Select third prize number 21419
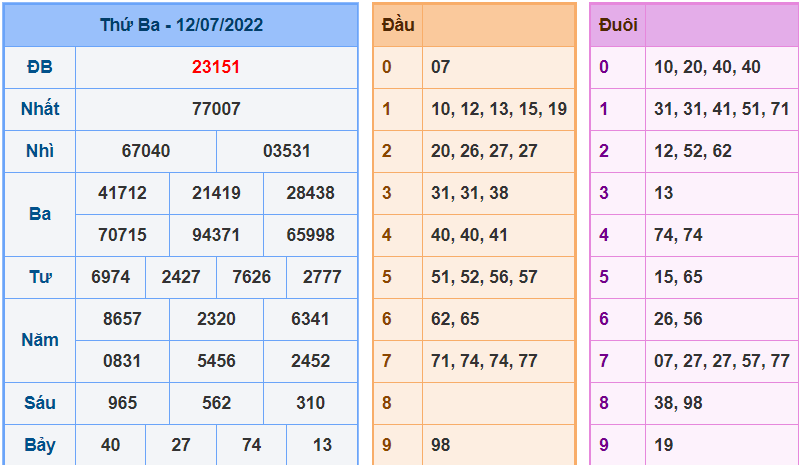 (216, 193)
